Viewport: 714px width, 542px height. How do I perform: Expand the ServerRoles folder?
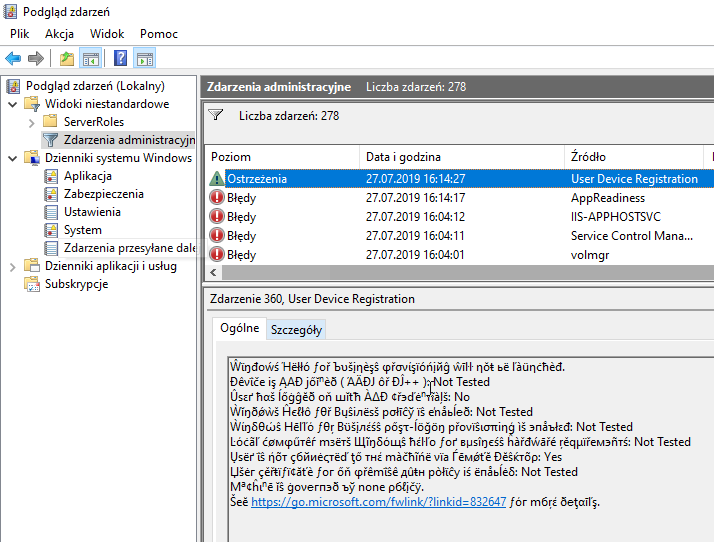tap(32, 122)
